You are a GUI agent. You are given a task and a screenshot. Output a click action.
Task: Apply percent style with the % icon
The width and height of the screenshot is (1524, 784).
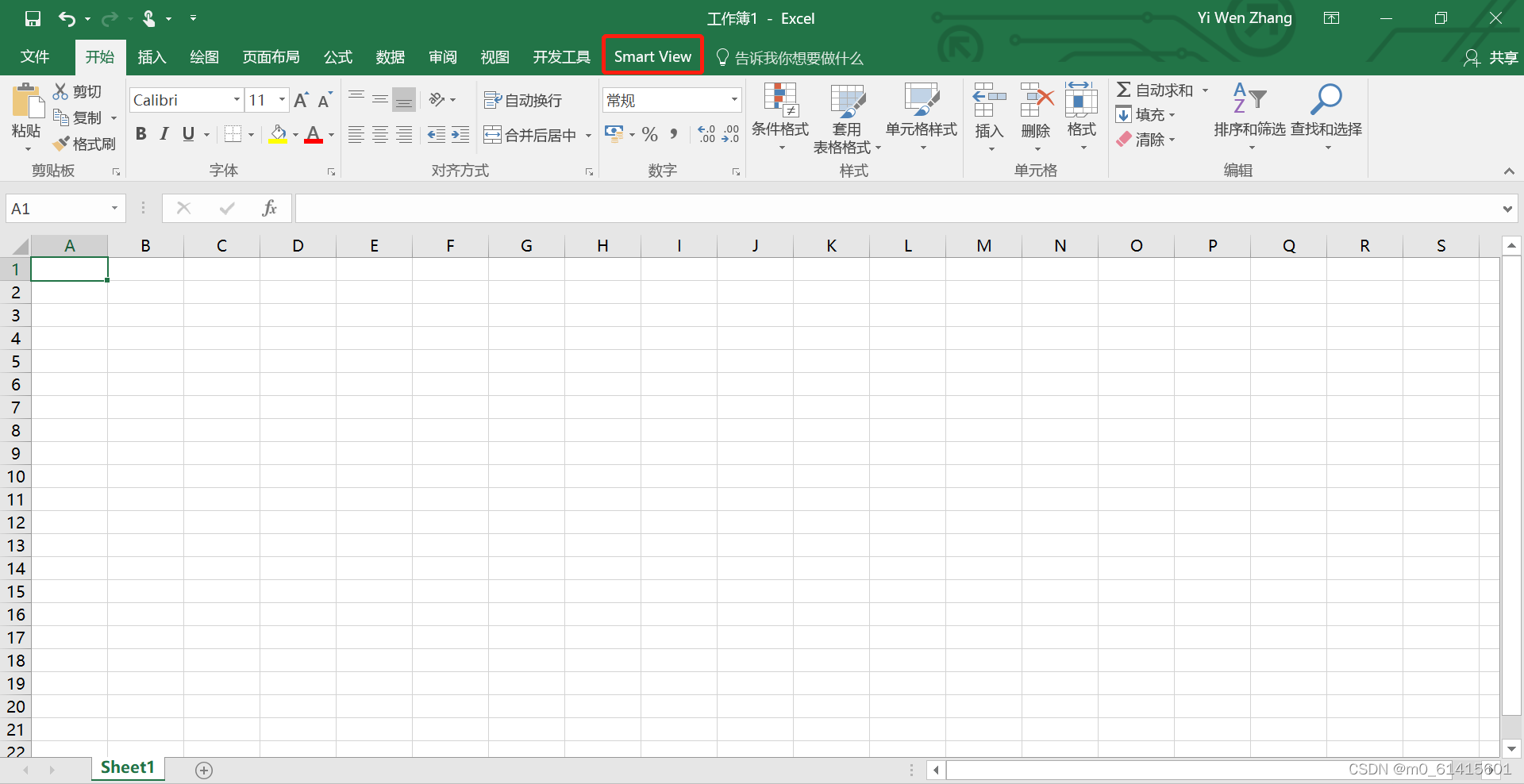click(649, 134)
